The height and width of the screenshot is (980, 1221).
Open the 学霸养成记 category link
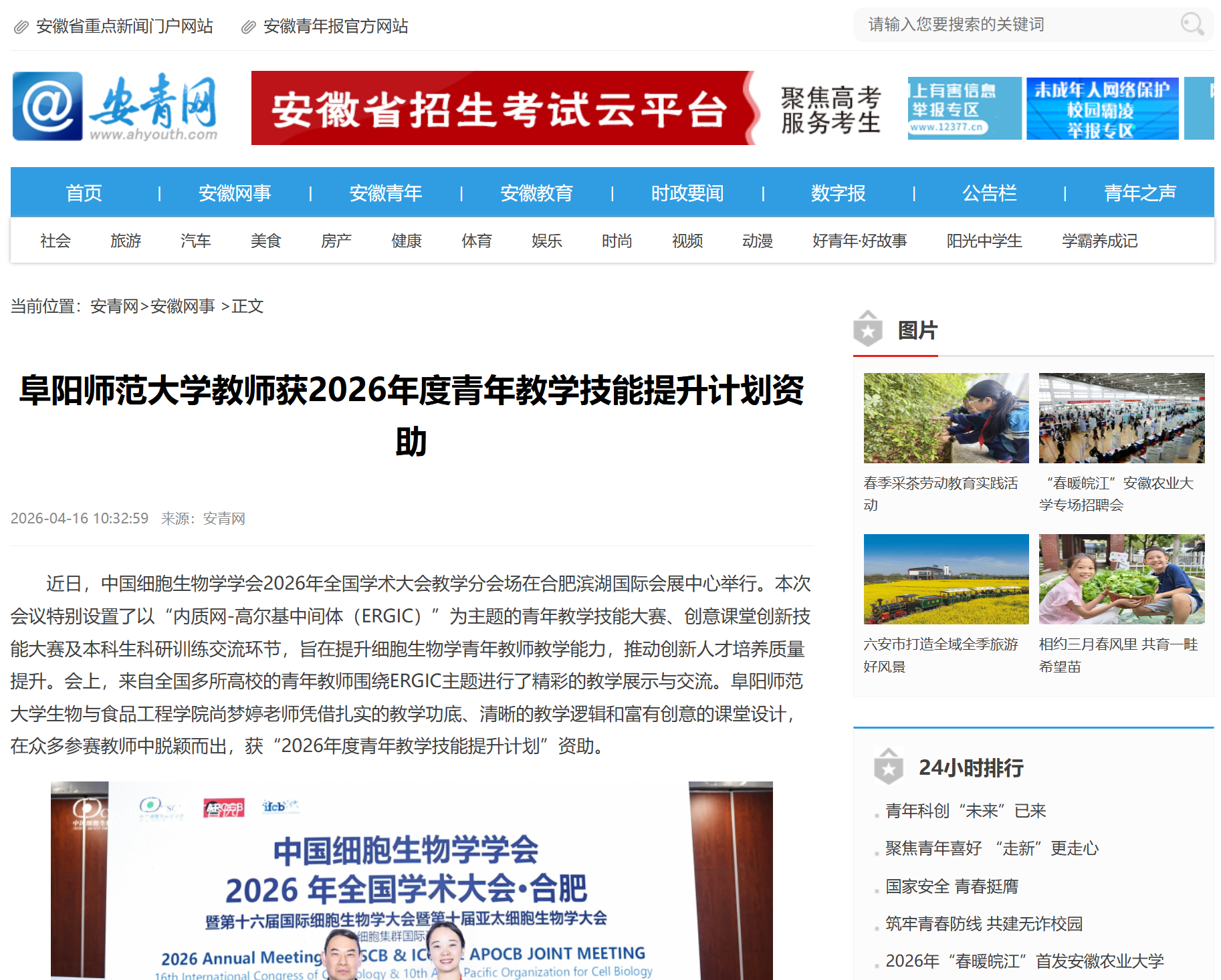click(1099, 241)
